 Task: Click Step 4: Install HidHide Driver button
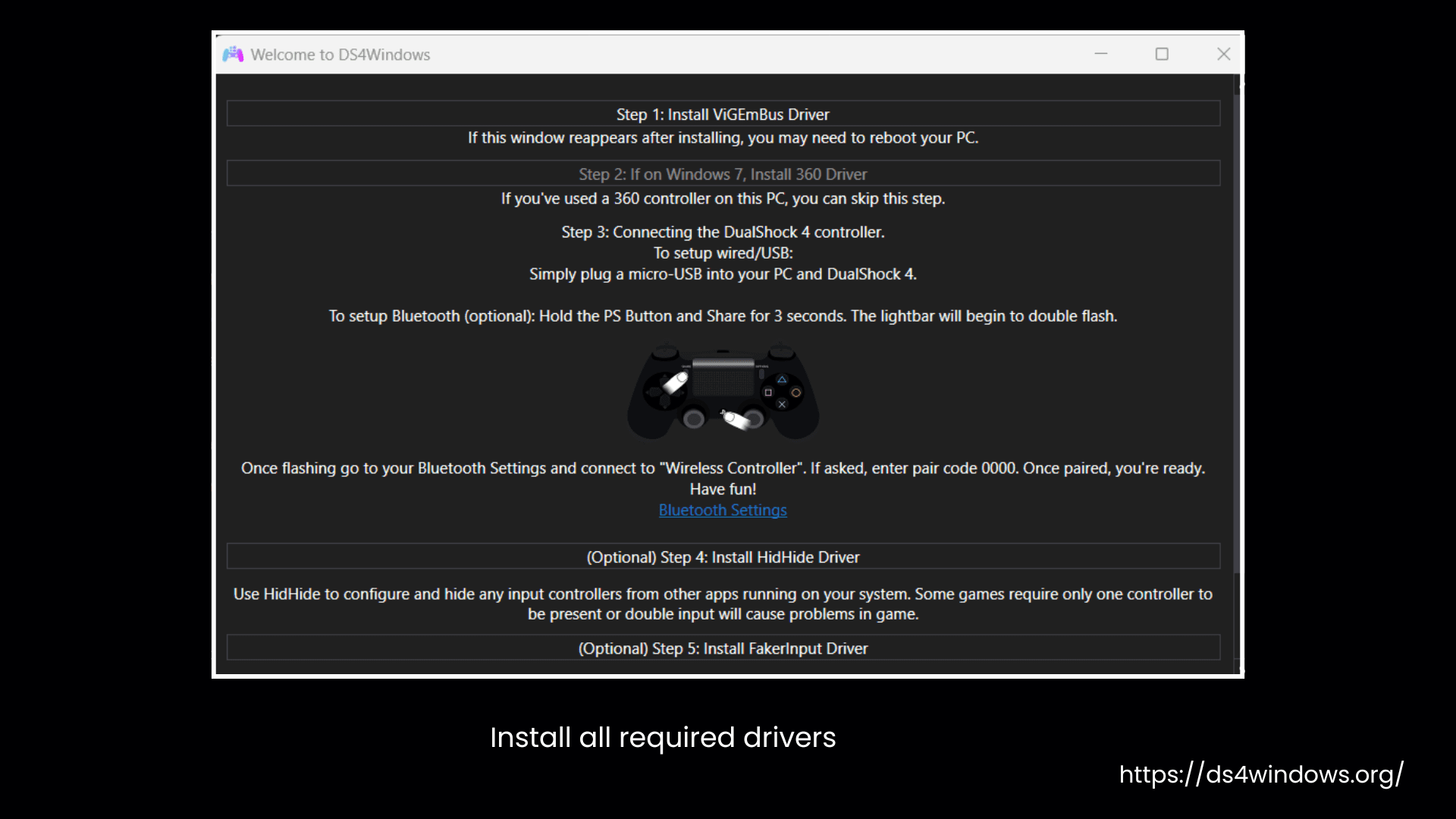(723, 557)
